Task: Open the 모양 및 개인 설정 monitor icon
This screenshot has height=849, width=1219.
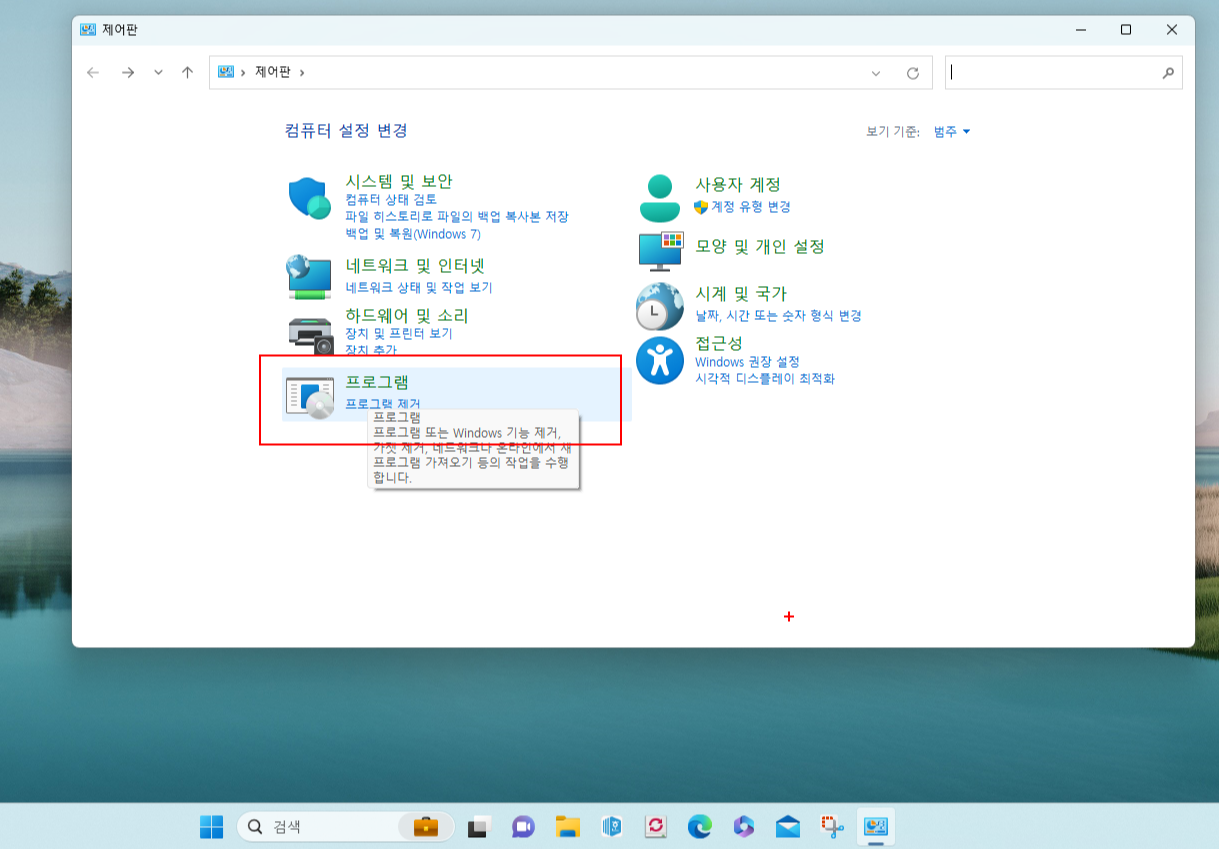Action: 660,251
